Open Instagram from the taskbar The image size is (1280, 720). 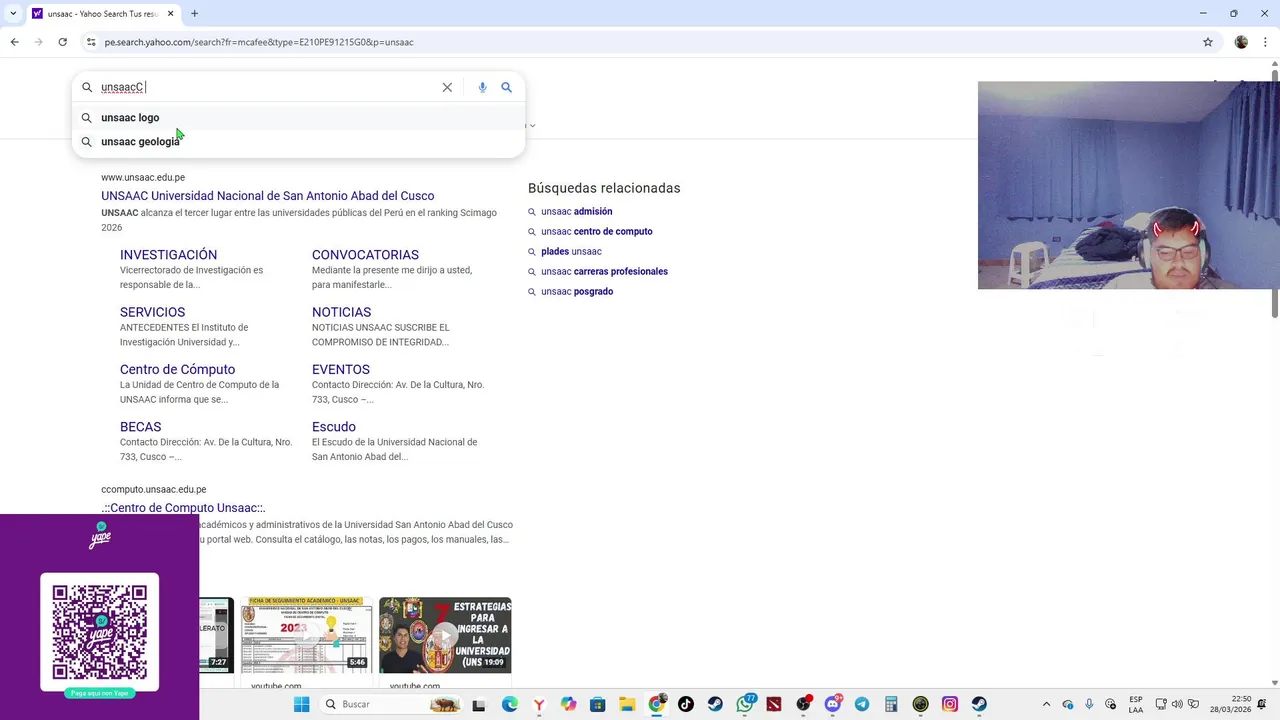[x=950, y=704]
